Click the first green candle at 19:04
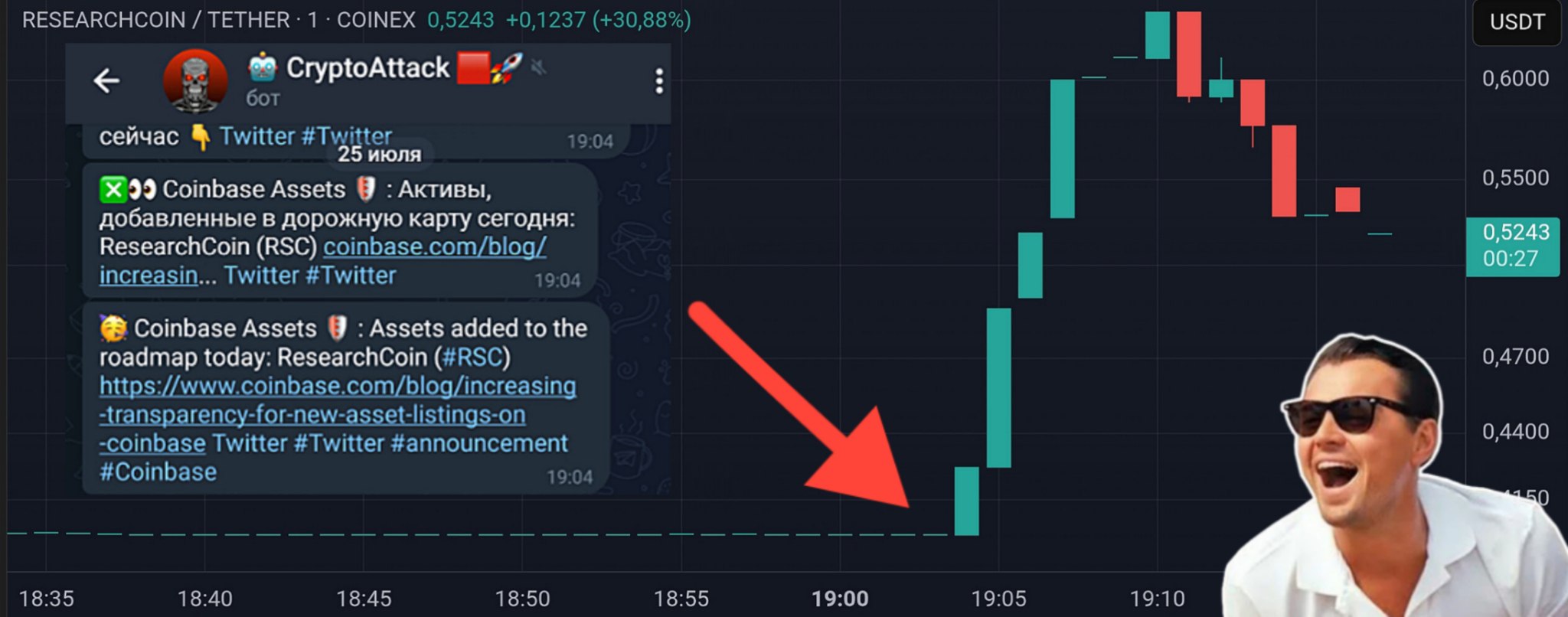Viewport: 1568px width, 617px height. 966,501
